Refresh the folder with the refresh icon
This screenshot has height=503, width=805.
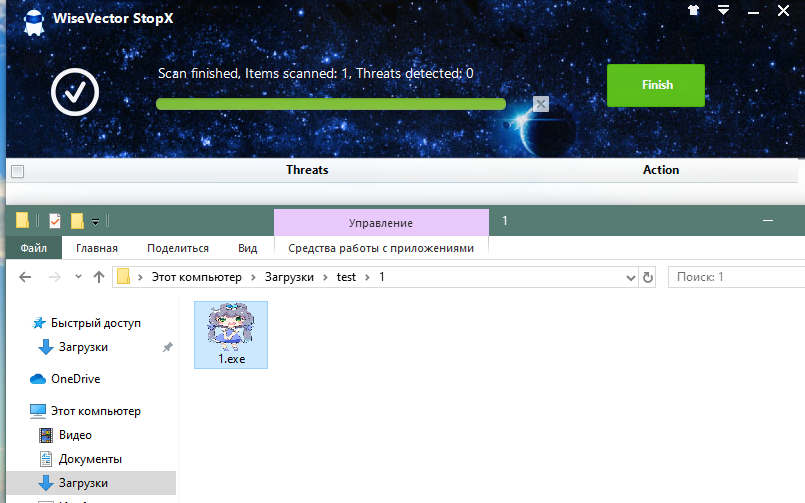(648, 277)
